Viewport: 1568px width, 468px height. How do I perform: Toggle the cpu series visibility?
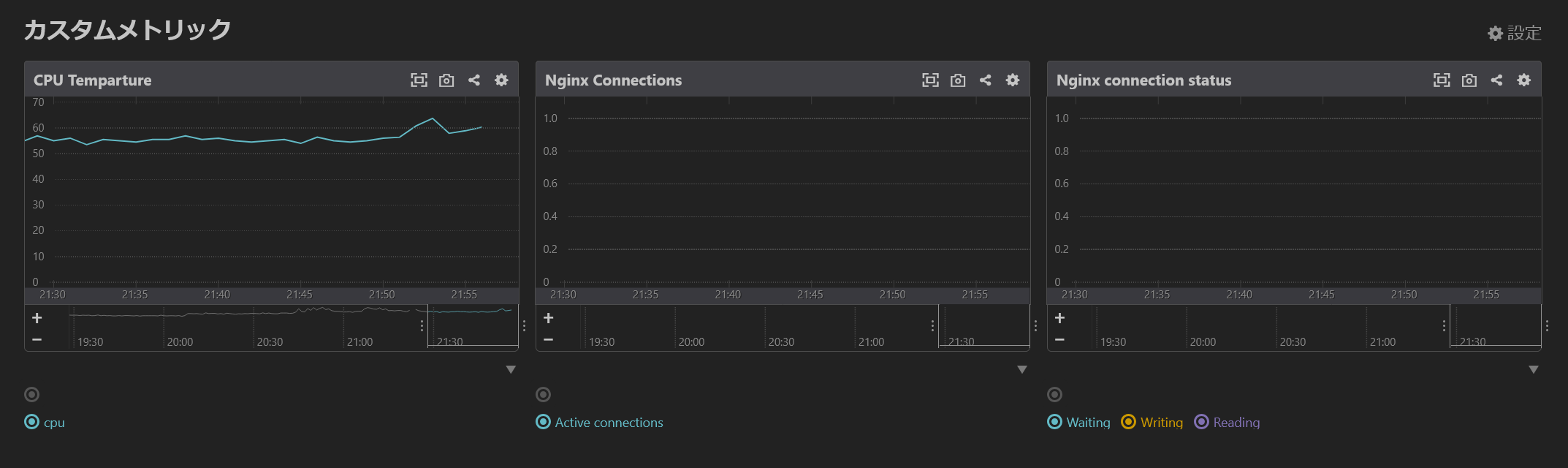pos(45,423)
